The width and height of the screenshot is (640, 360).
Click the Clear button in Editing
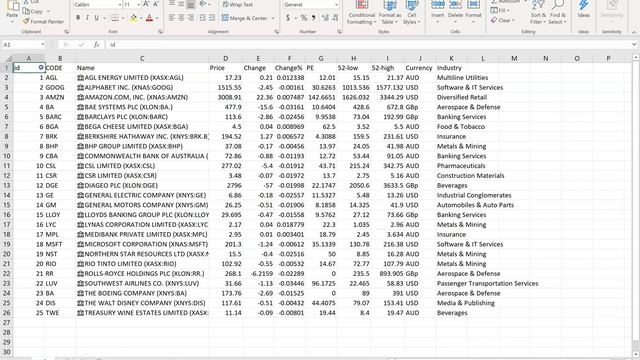[502, 20]
